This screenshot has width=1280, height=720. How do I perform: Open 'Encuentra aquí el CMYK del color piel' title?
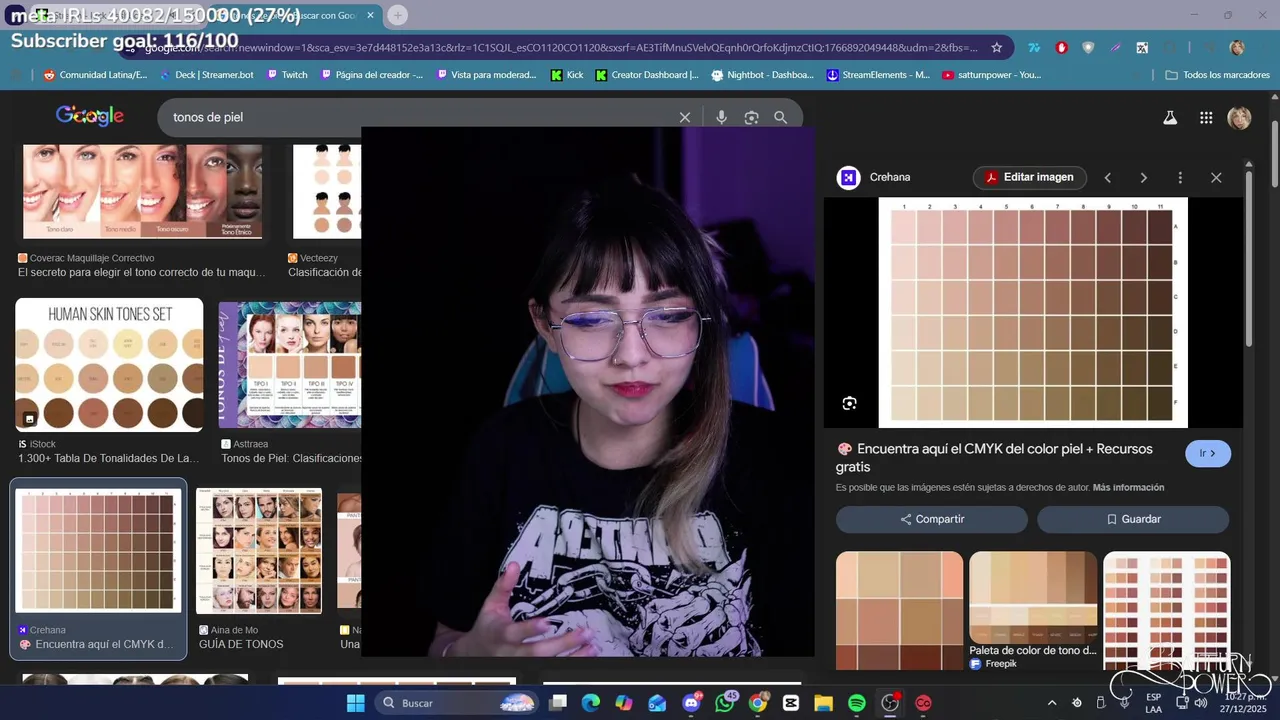(994, 458)
